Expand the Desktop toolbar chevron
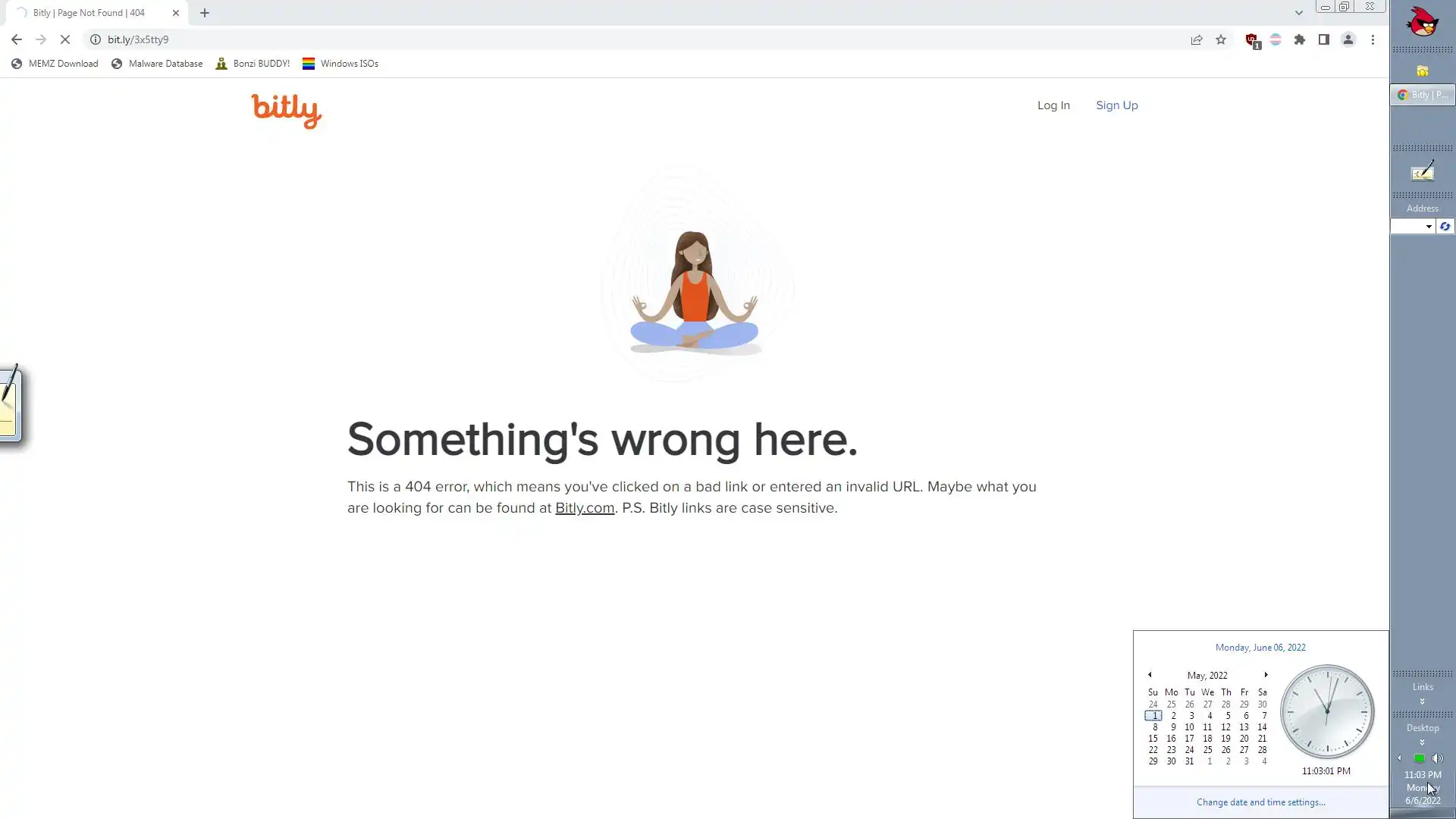 (1423, 742)
